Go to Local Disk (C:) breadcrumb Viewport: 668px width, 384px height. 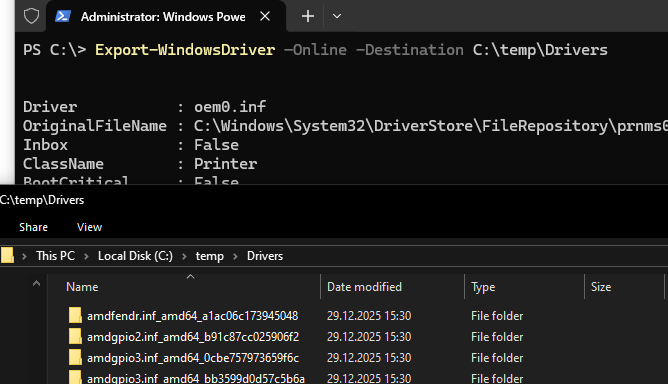[x=135, y=256]
